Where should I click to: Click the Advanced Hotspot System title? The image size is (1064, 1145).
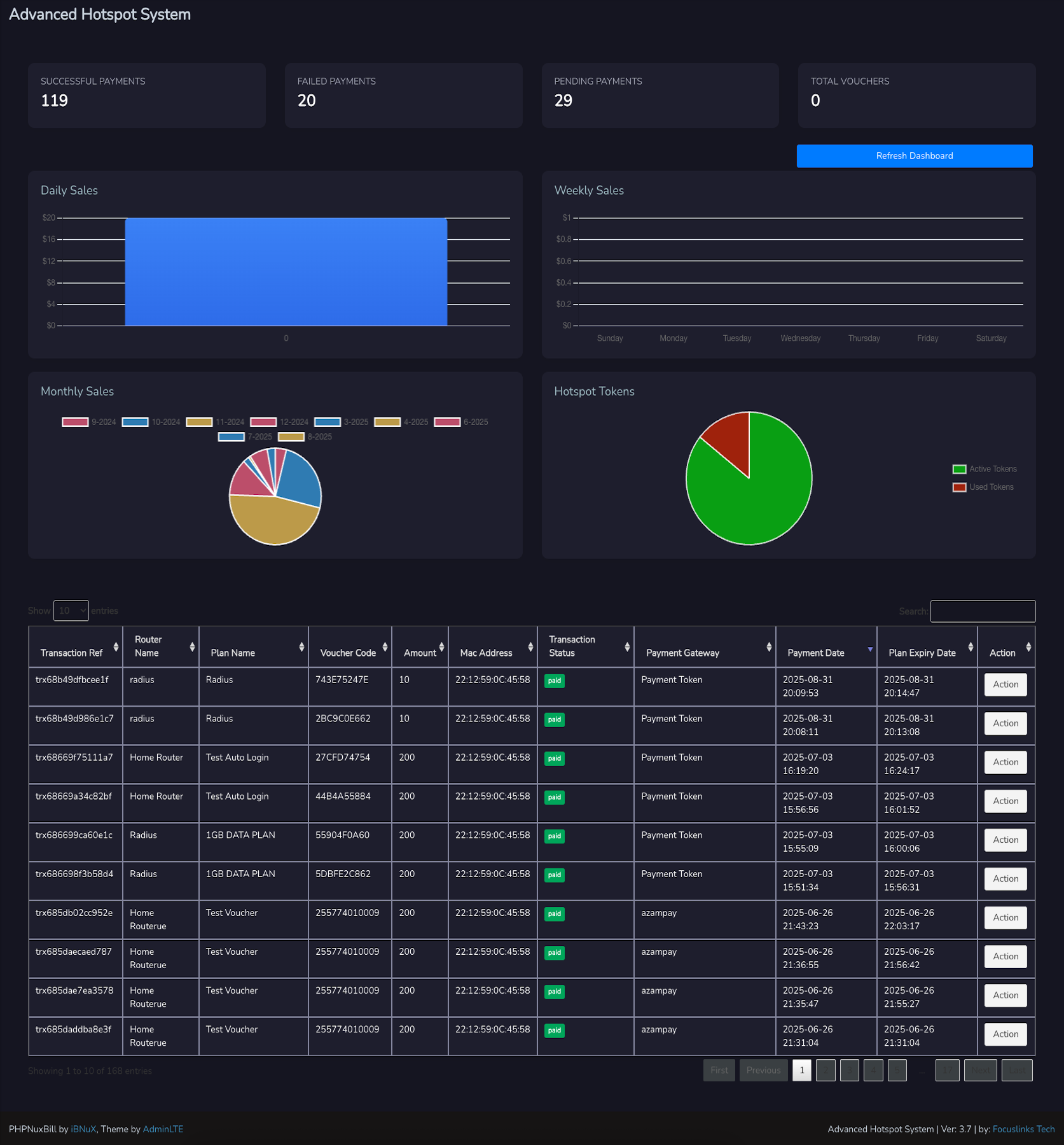(100, 15)
